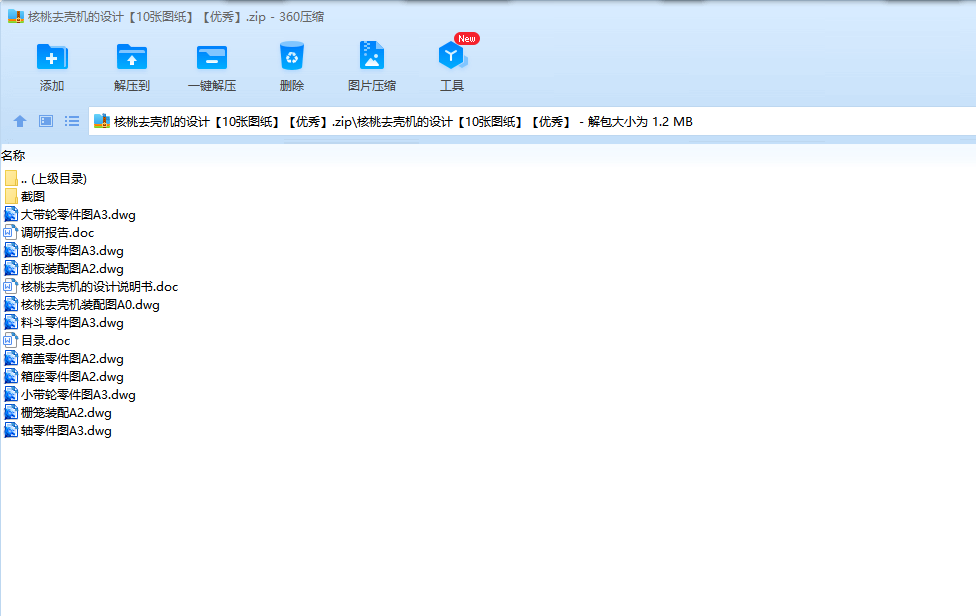Select file 刮板装配图A2.dwg
This screenshot has height=616, width=976.
[x=64, y=269]
